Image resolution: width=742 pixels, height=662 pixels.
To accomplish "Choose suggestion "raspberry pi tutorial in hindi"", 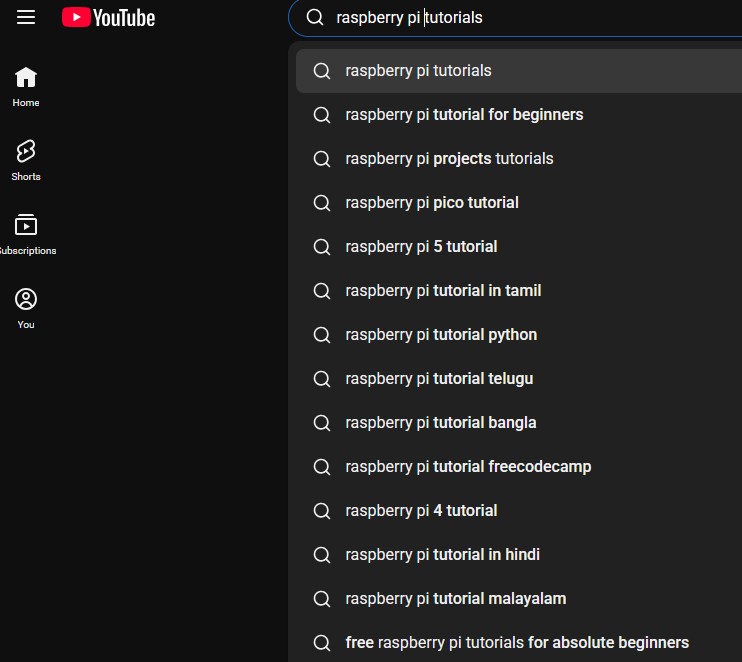I will pos(519,555).
